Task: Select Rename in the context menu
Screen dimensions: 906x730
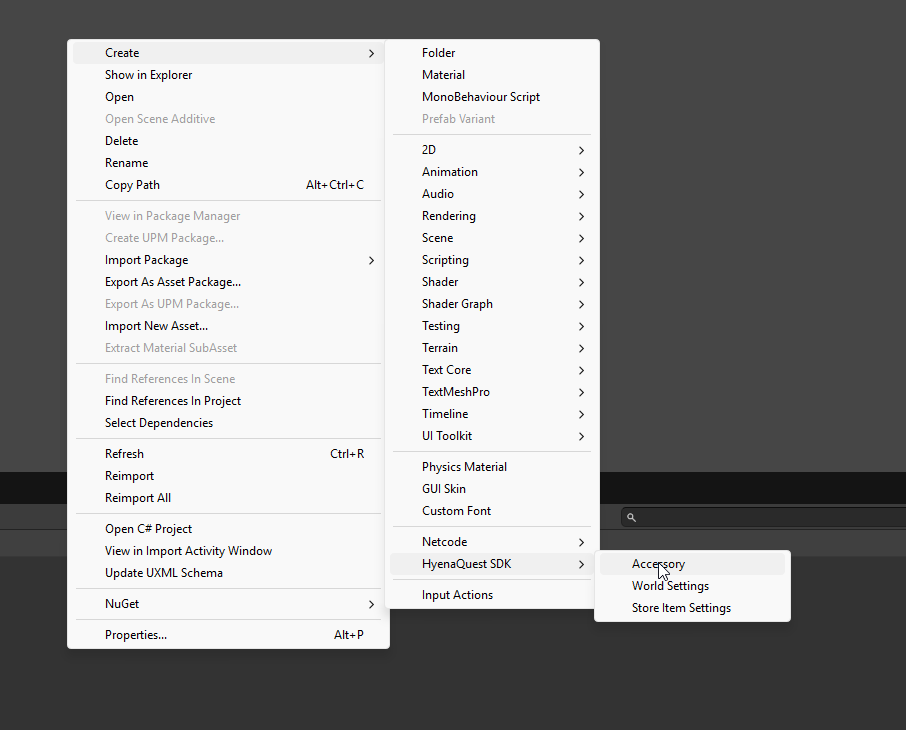Action: click(228, 162)
